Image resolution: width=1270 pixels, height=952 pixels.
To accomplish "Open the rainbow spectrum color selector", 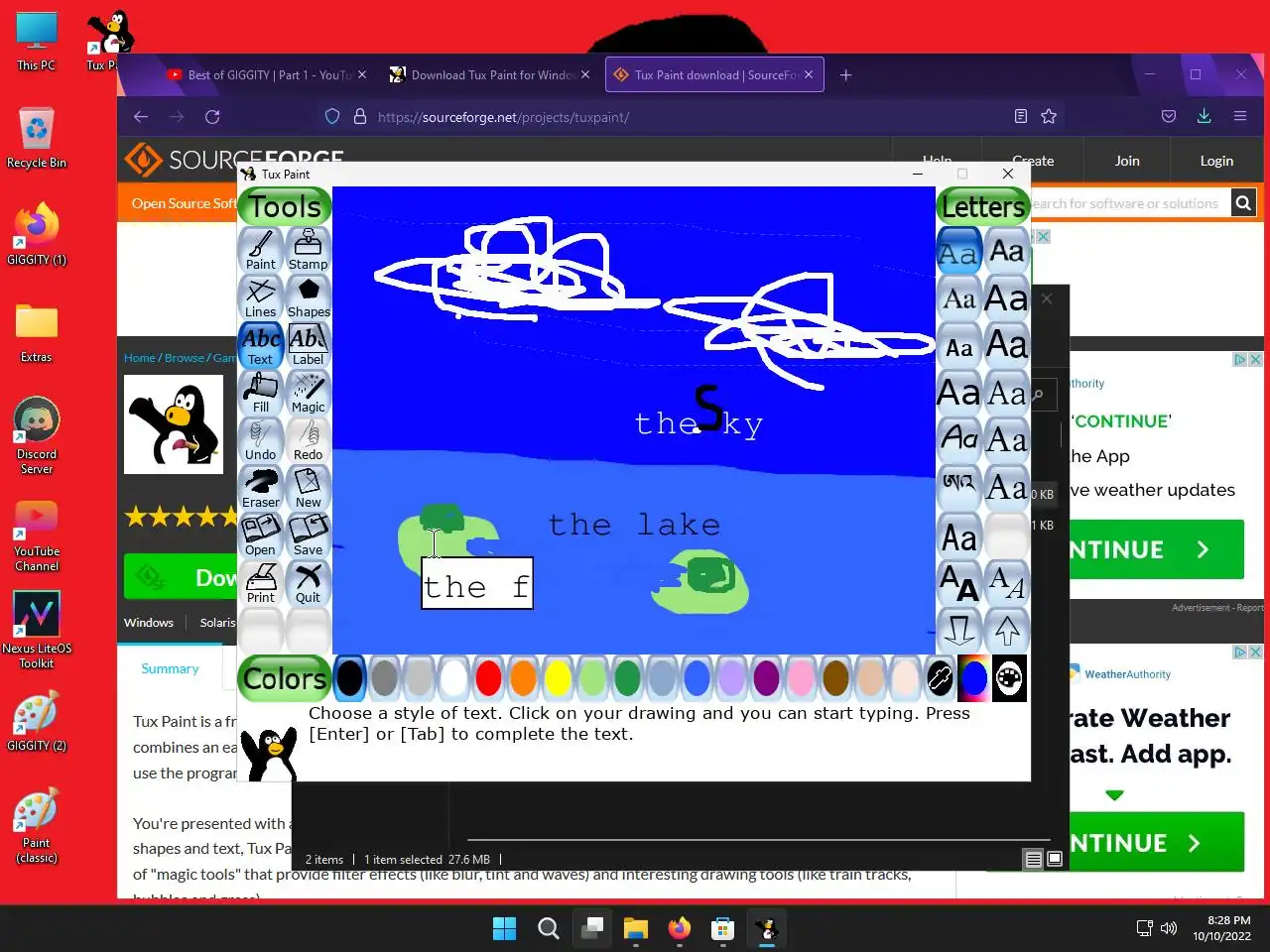I will pyautogui.click(x=974, y=678).
